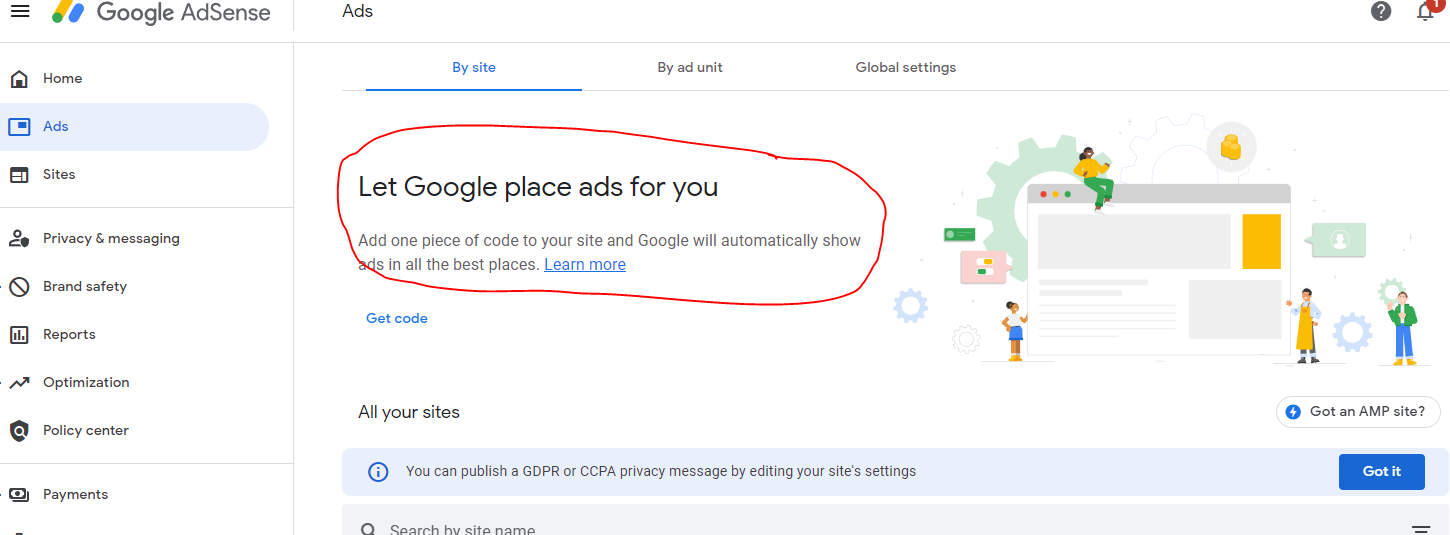Open Policy center in sidebar
The image size is (1450, 535).
[x=134, y=431]
